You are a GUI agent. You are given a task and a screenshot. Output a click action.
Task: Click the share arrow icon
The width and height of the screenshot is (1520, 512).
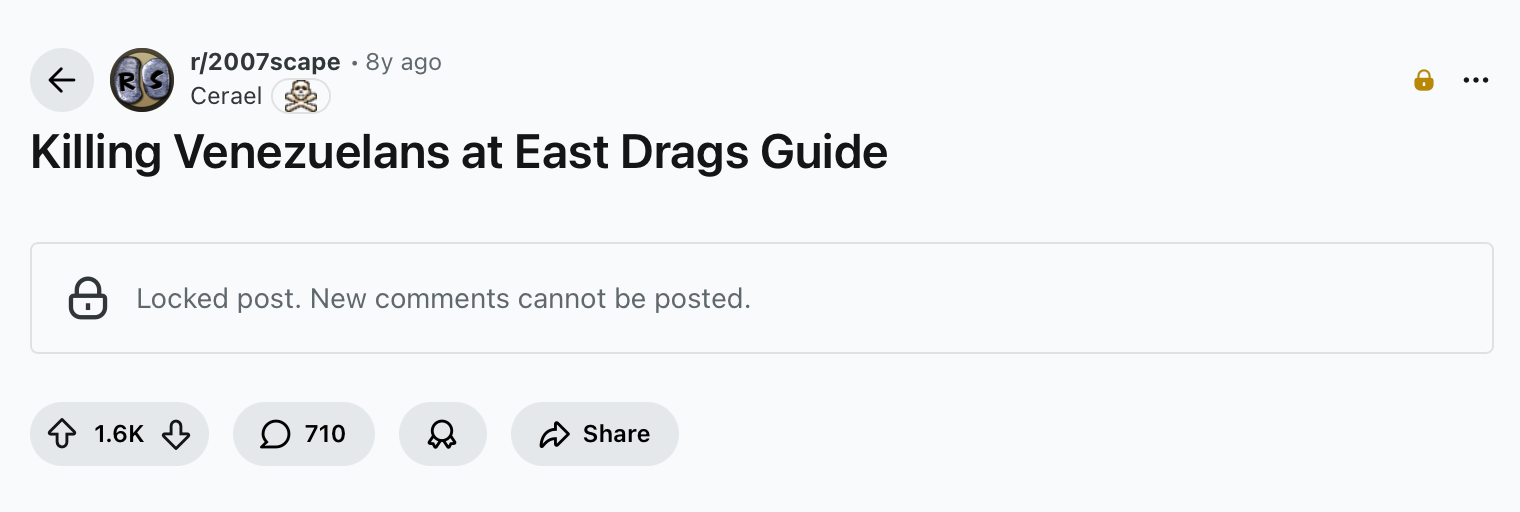[553, 434]
